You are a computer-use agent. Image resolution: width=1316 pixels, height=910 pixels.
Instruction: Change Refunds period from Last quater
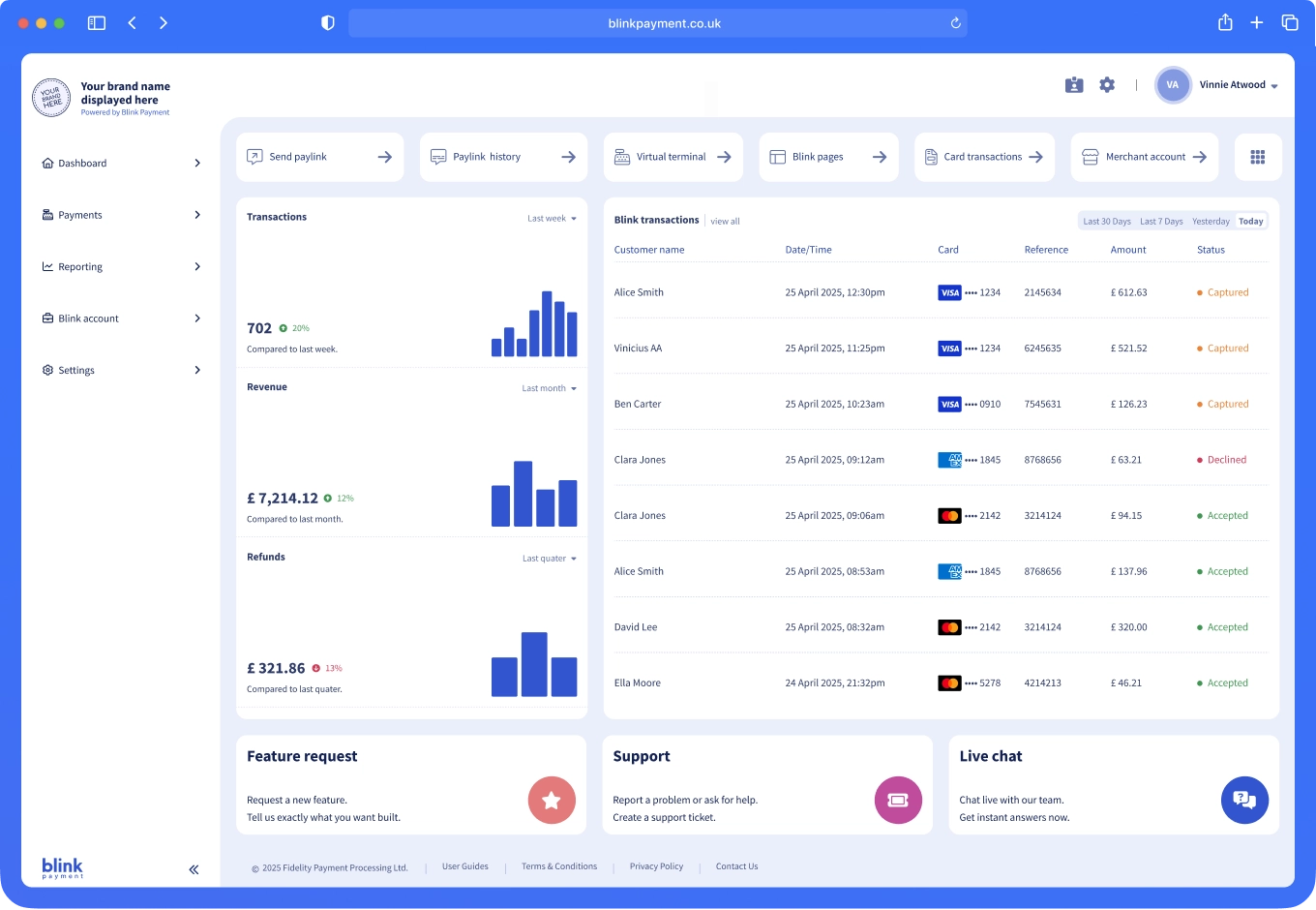click(x=549, y=559)
